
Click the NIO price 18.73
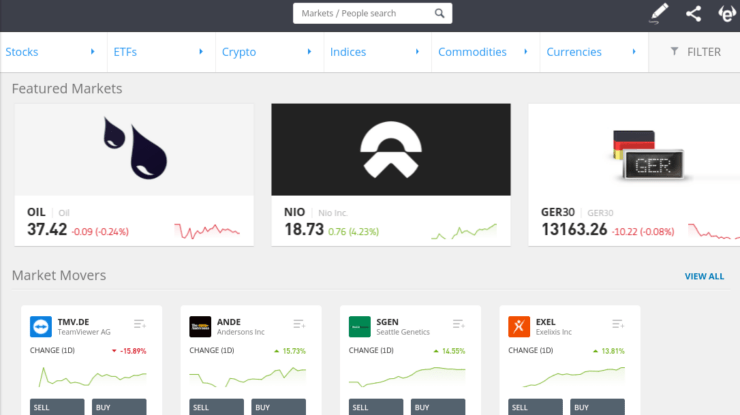(304, 229)
